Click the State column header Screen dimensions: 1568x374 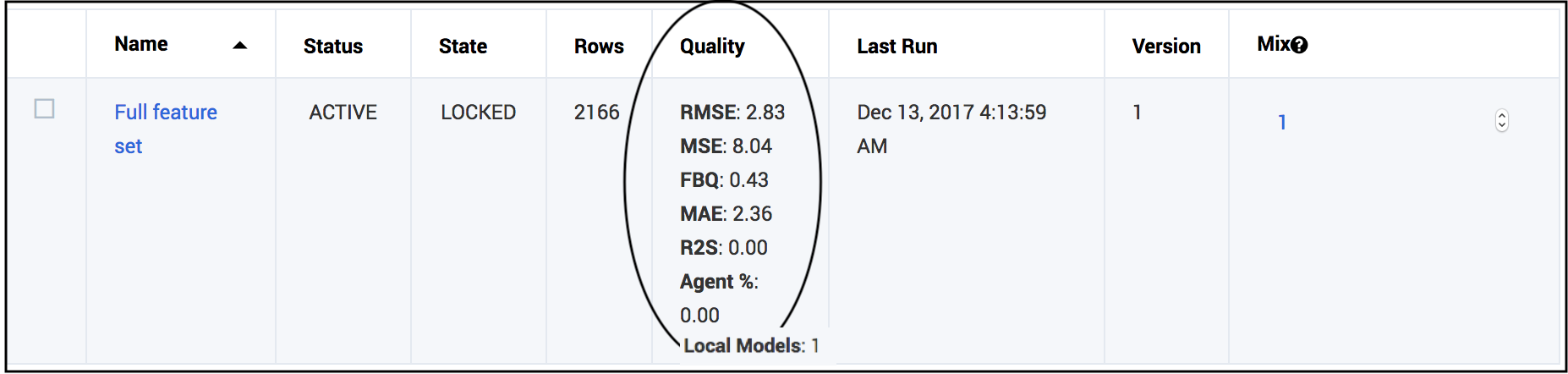[463, 47]
